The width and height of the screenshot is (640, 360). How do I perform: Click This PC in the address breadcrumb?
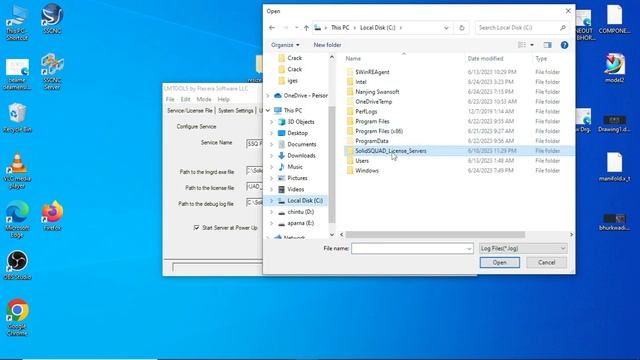click(x=340, y=28)
